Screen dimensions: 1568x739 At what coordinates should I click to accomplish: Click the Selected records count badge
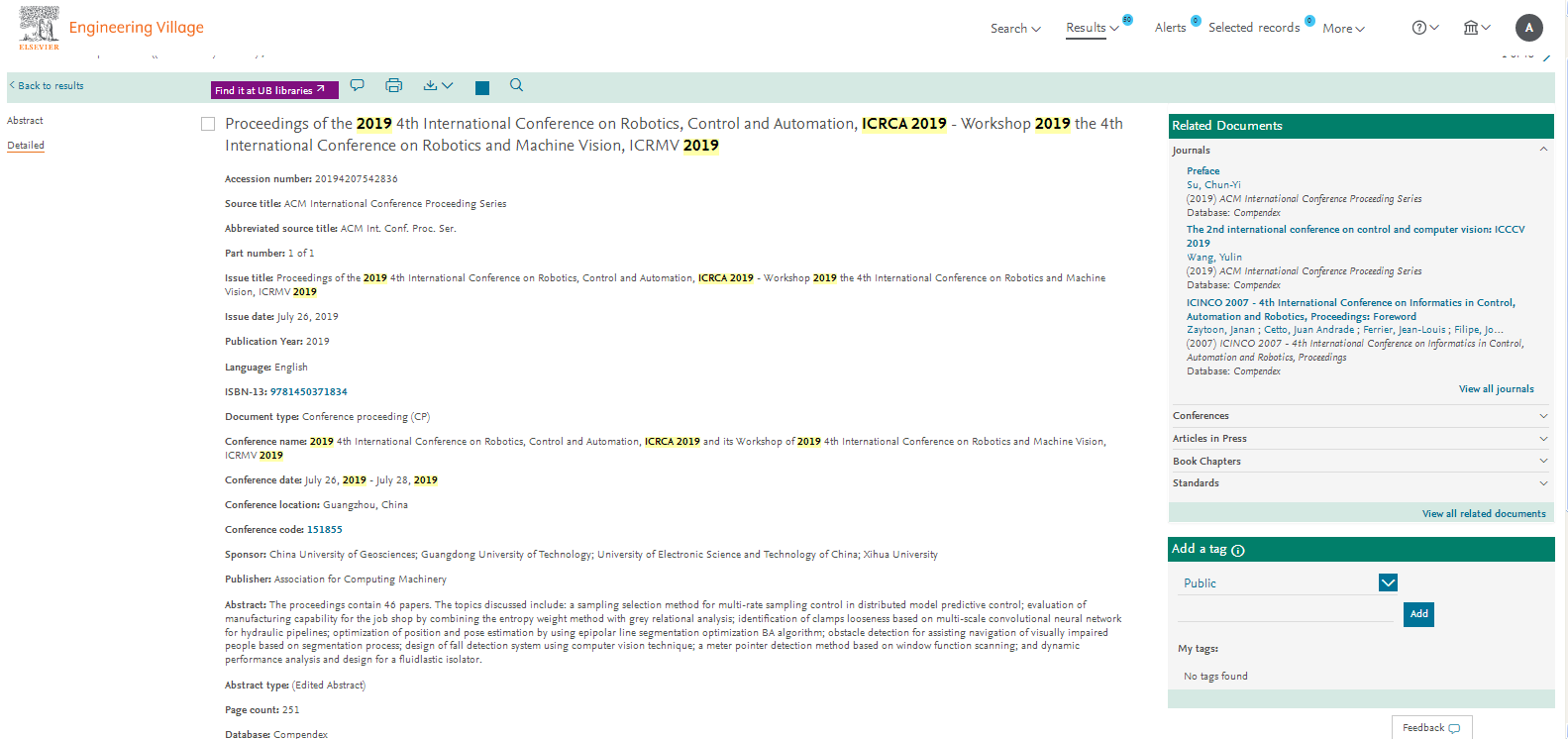point(1309,20)
